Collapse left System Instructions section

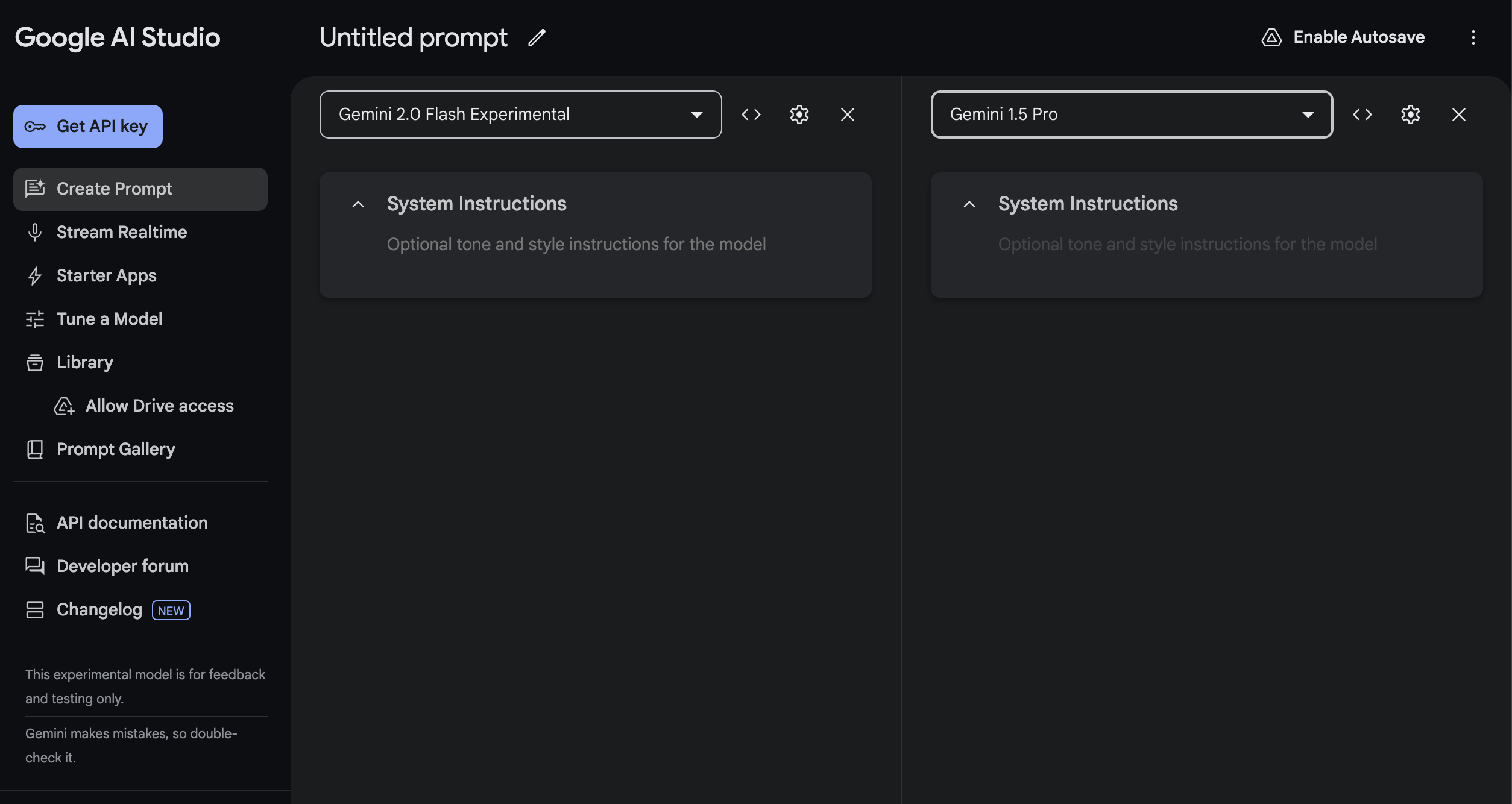tap(358, 204)
